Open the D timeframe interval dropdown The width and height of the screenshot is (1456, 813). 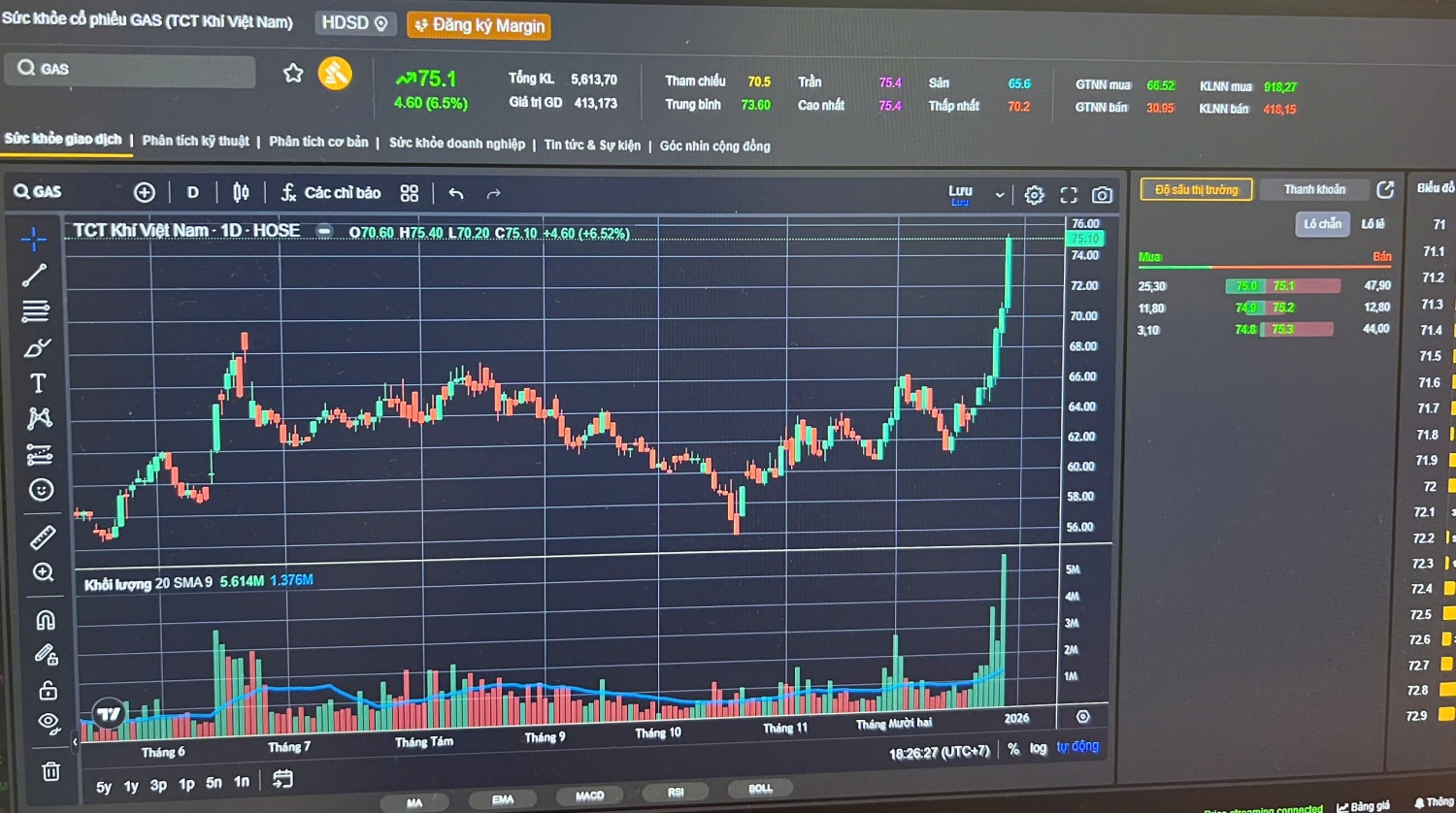pos(192,192)
